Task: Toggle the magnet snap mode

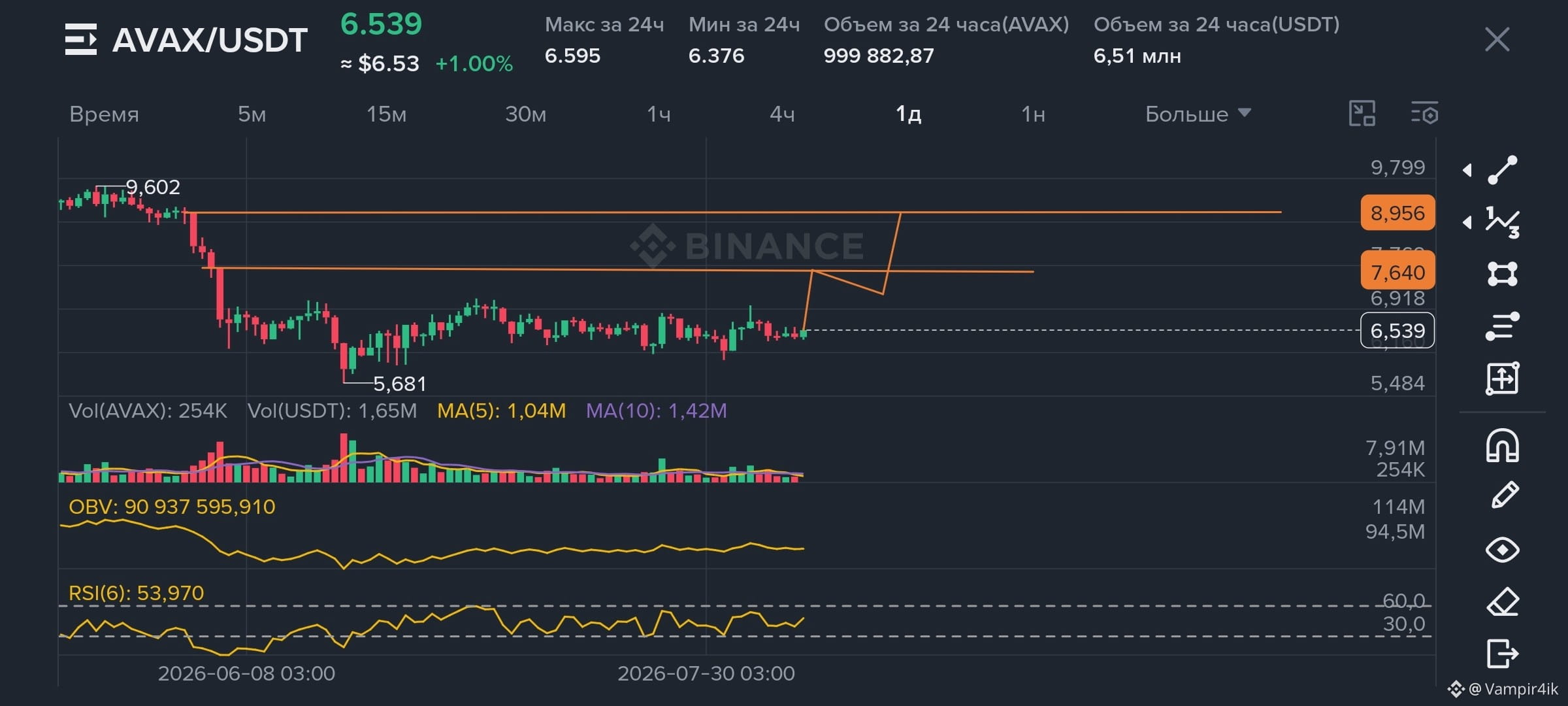Action: coord(1503,446)
